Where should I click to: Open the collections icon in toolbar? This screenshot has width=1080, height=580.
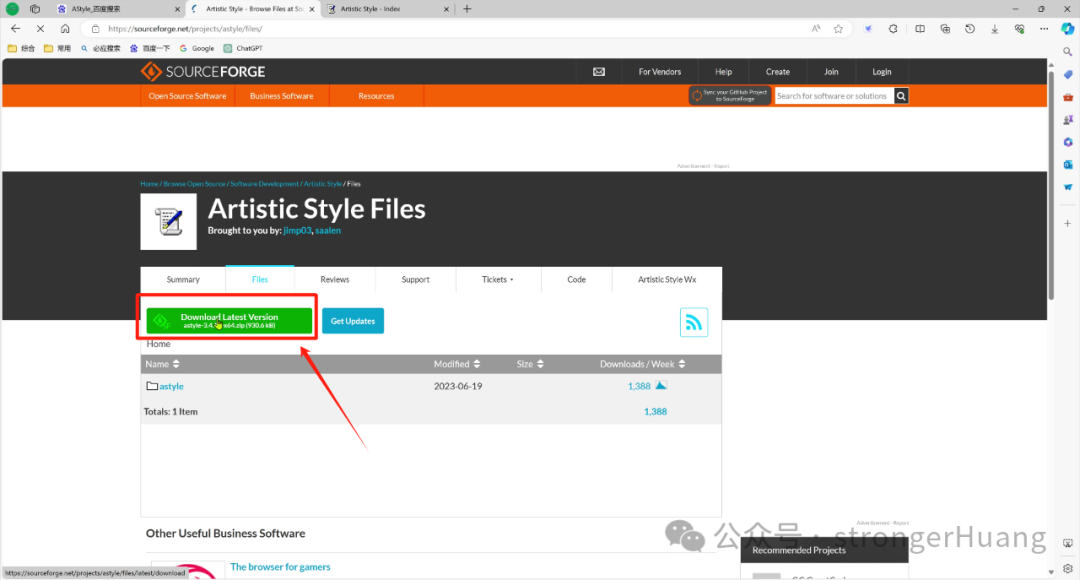click(945, 28)
